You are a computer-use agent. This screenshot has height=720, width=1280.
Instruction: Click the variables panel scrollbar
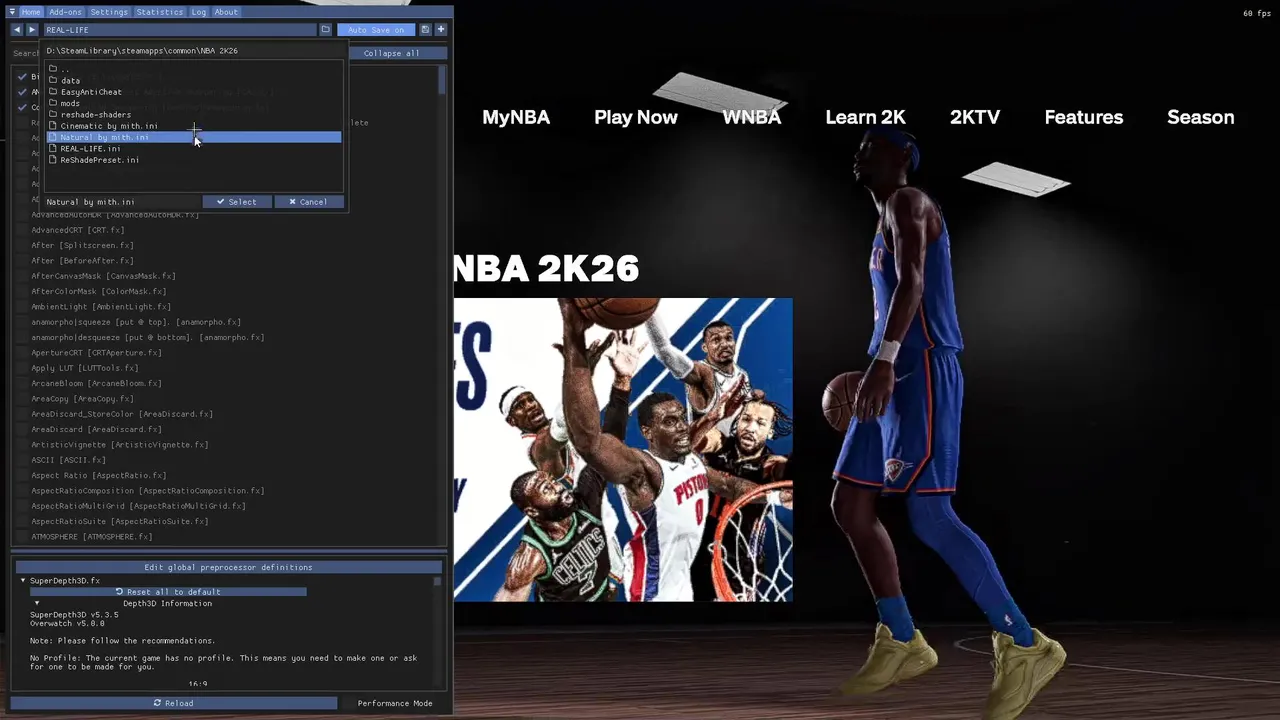[437, 582]
